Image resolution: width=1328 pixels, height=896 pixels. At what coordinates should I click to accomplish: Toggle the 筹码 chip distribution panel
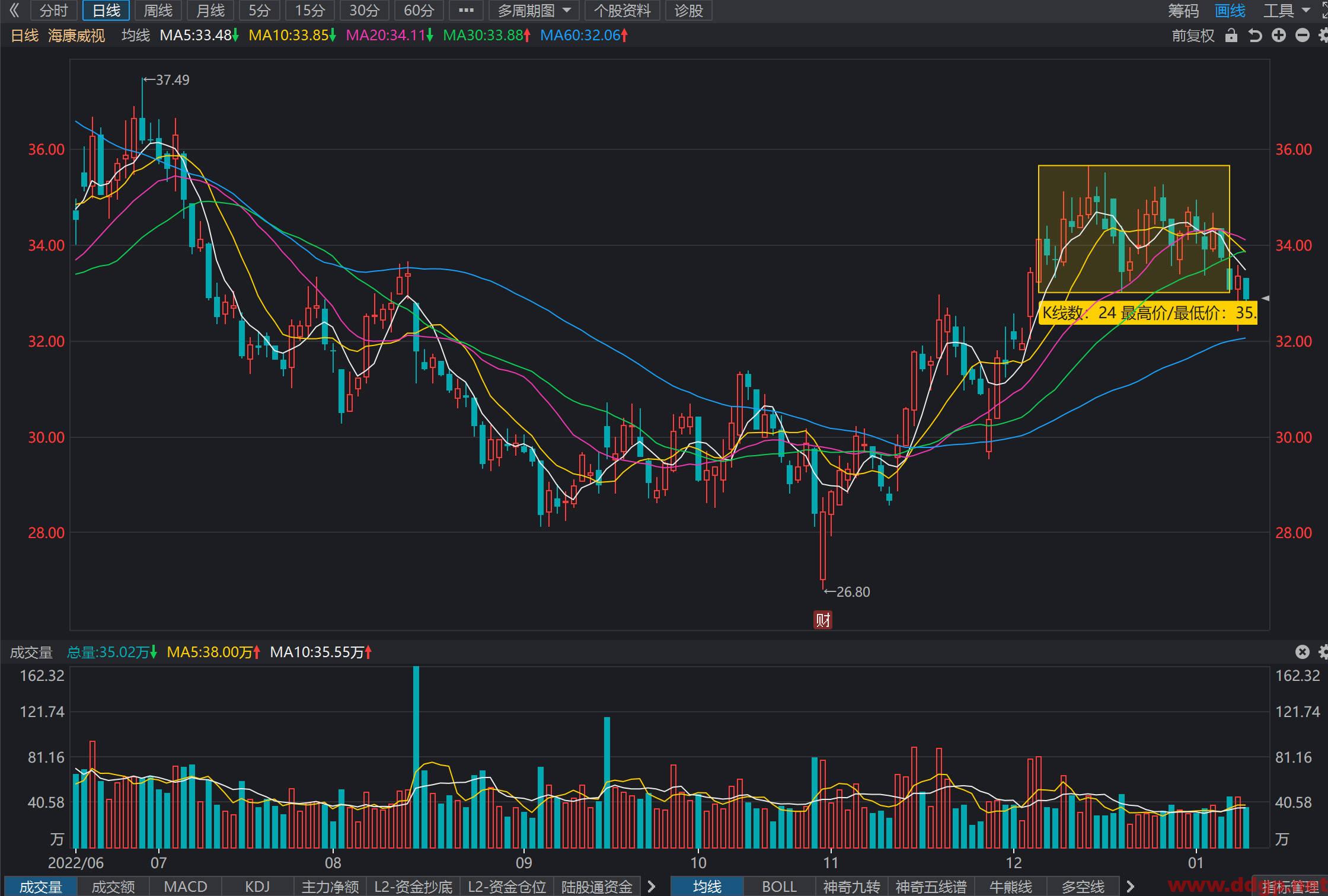pyautogui.click(x=1183, y=11)
